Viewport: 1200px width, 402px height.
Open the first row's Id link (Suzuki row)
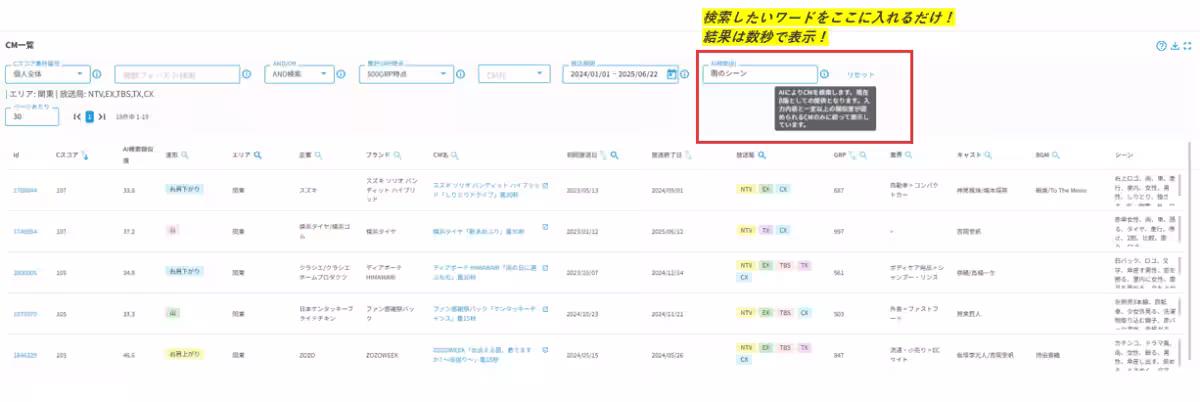pos(25,189)
